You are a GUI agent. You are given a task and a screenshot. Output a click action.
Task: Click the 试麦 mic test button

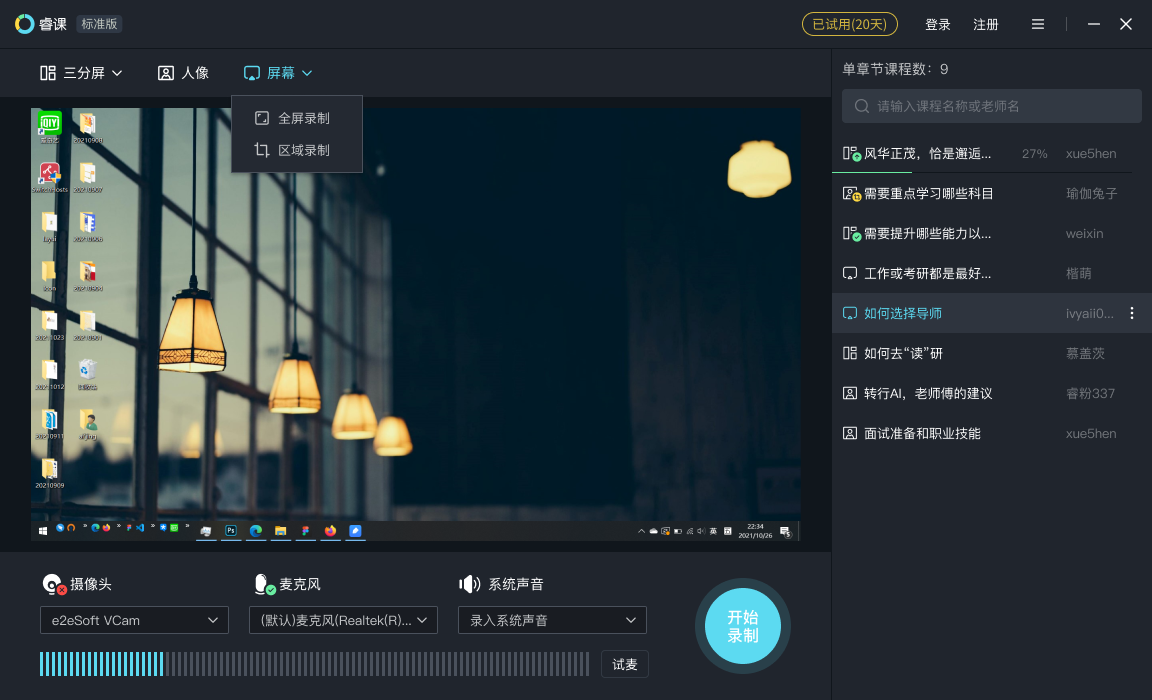click(x=624, y=664)
